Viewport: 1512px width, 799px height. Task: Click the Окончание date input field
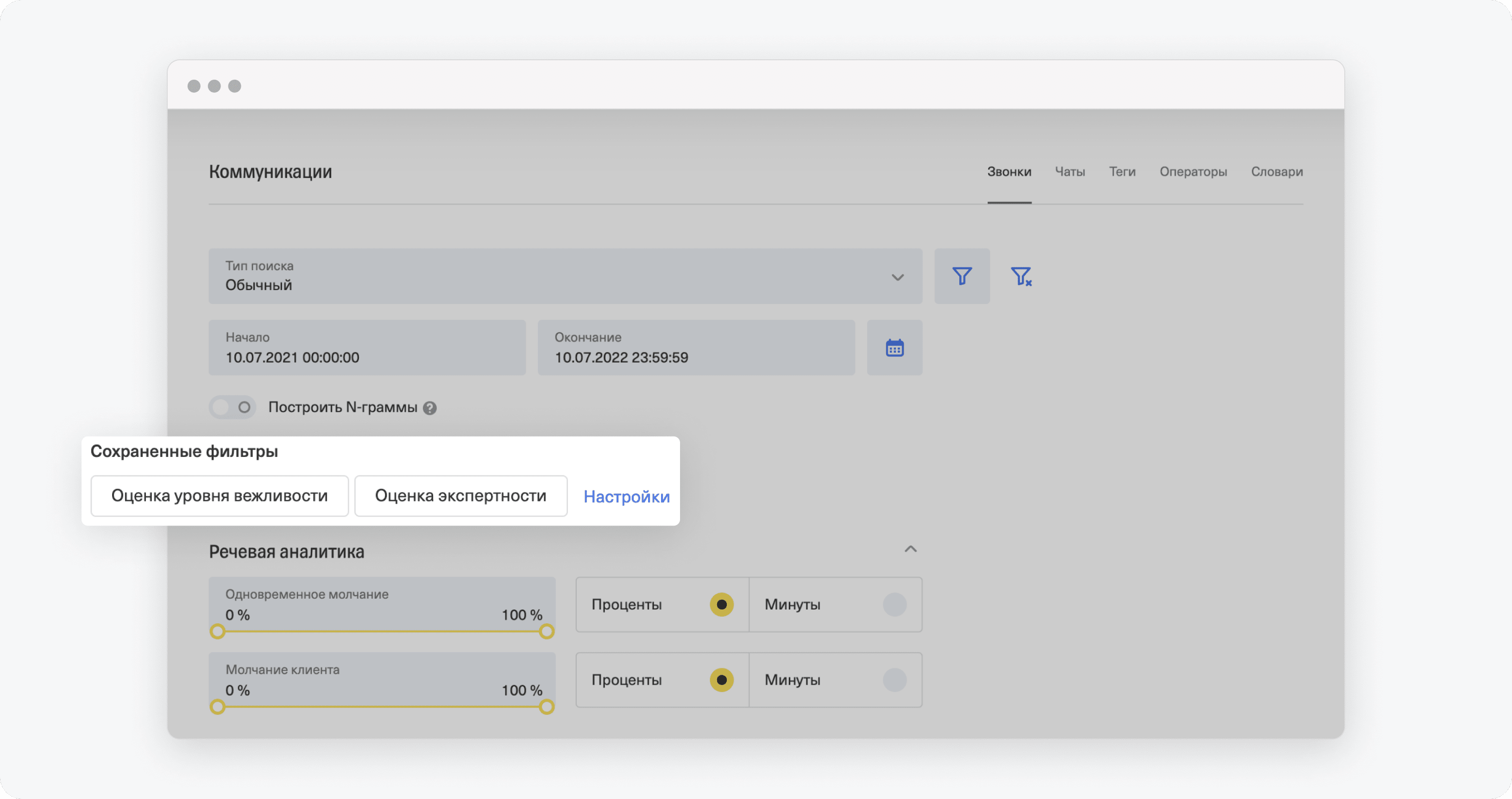point(696,348)
